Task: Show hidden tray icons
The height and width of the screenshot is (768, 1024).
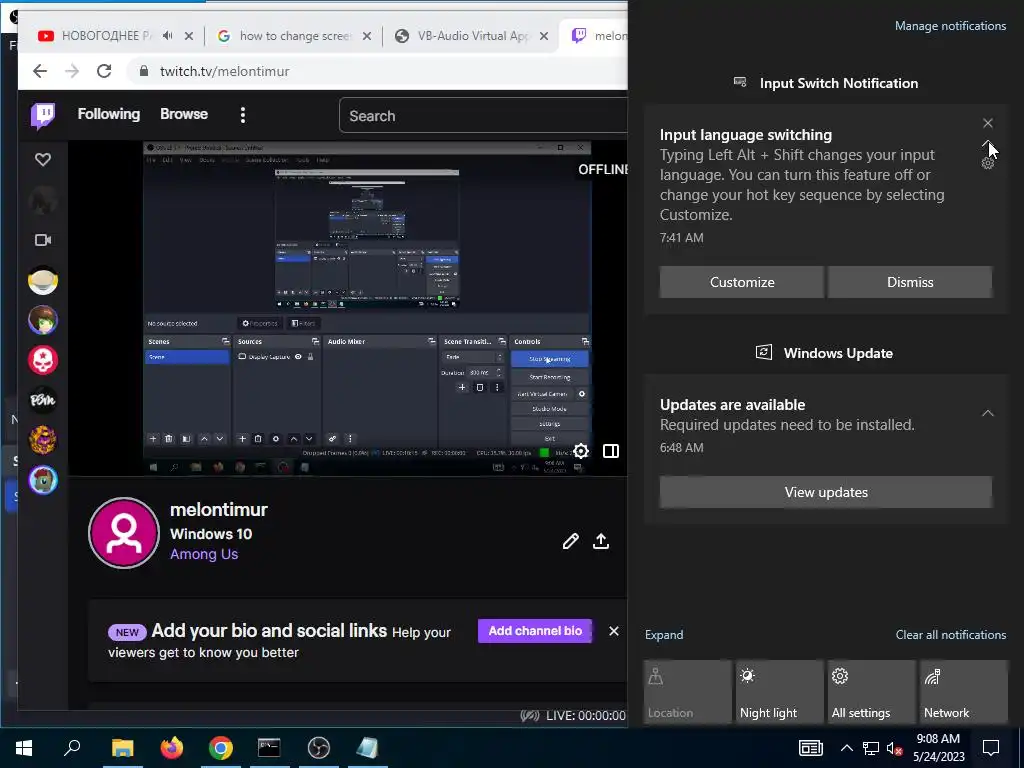Action: pyautogui.click(x=846, y=748)
